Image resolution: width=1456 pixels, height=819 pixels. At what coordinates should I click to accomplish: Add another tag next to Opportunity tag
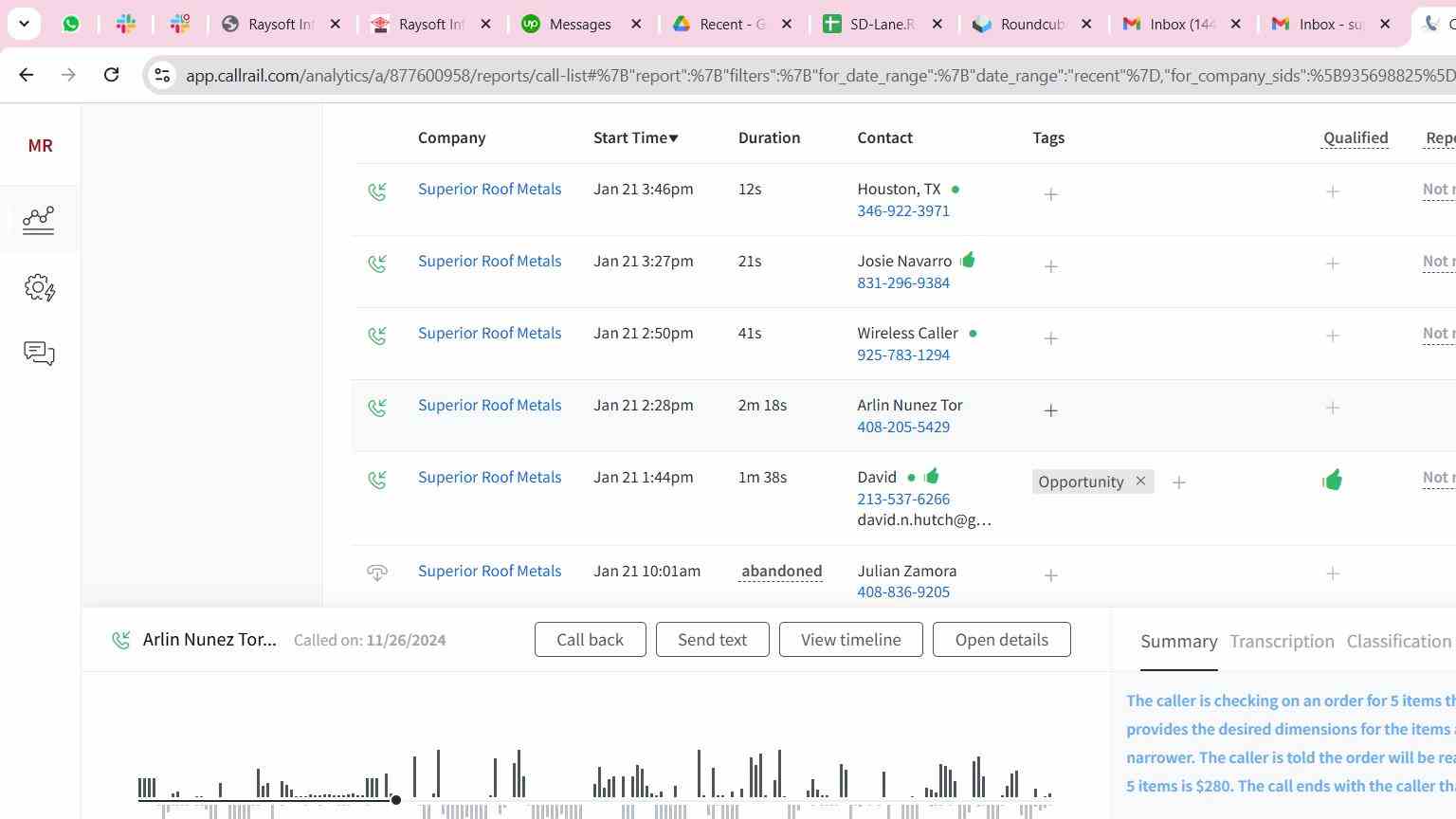[x=1178, y=482]
